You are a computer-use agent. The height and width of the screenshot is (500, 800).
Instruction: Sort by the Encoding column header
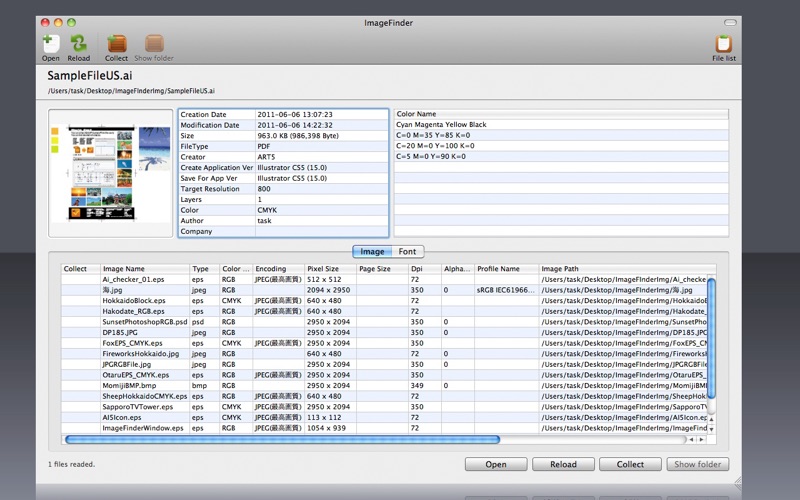(x=279, y=269)
